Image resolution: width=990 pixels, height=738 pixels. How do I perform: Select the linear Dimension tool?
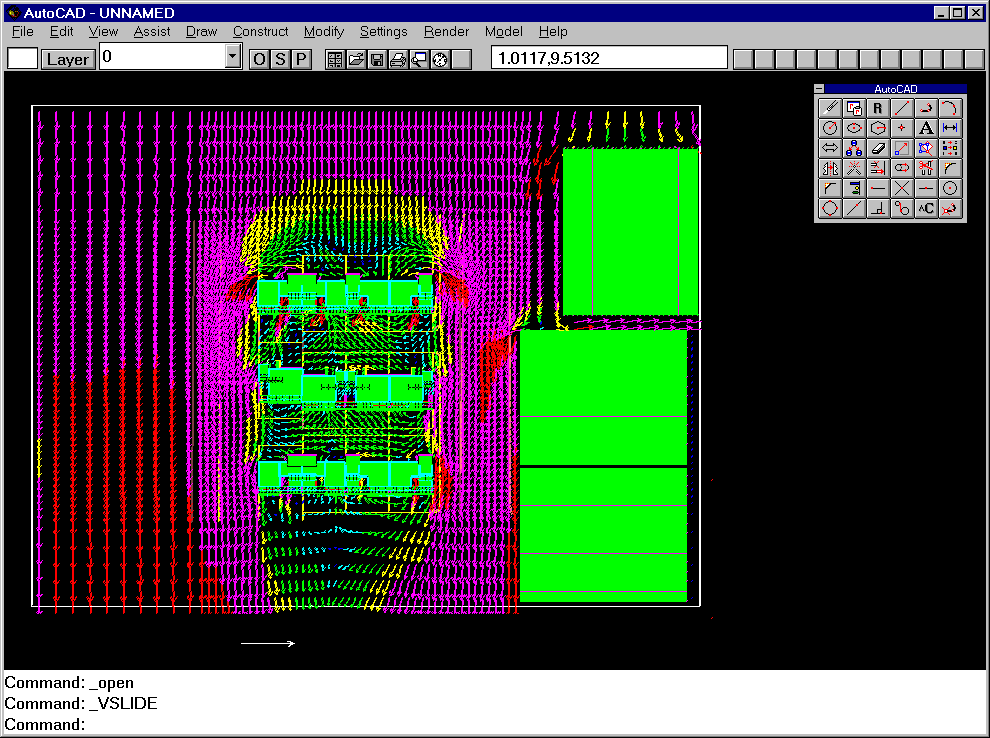tap(950, 128)
